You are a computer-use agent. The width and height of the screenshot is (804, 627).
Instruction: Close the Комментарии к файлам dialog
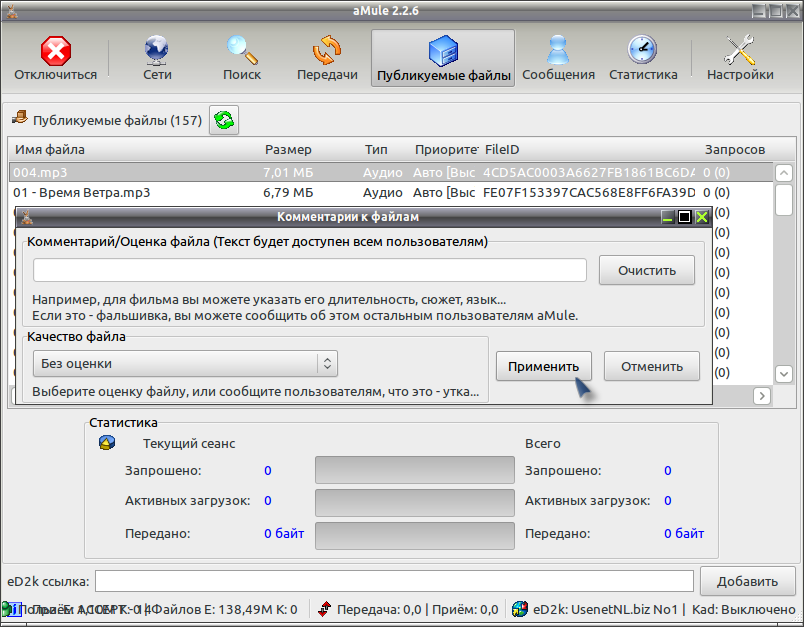pos(702,217)
